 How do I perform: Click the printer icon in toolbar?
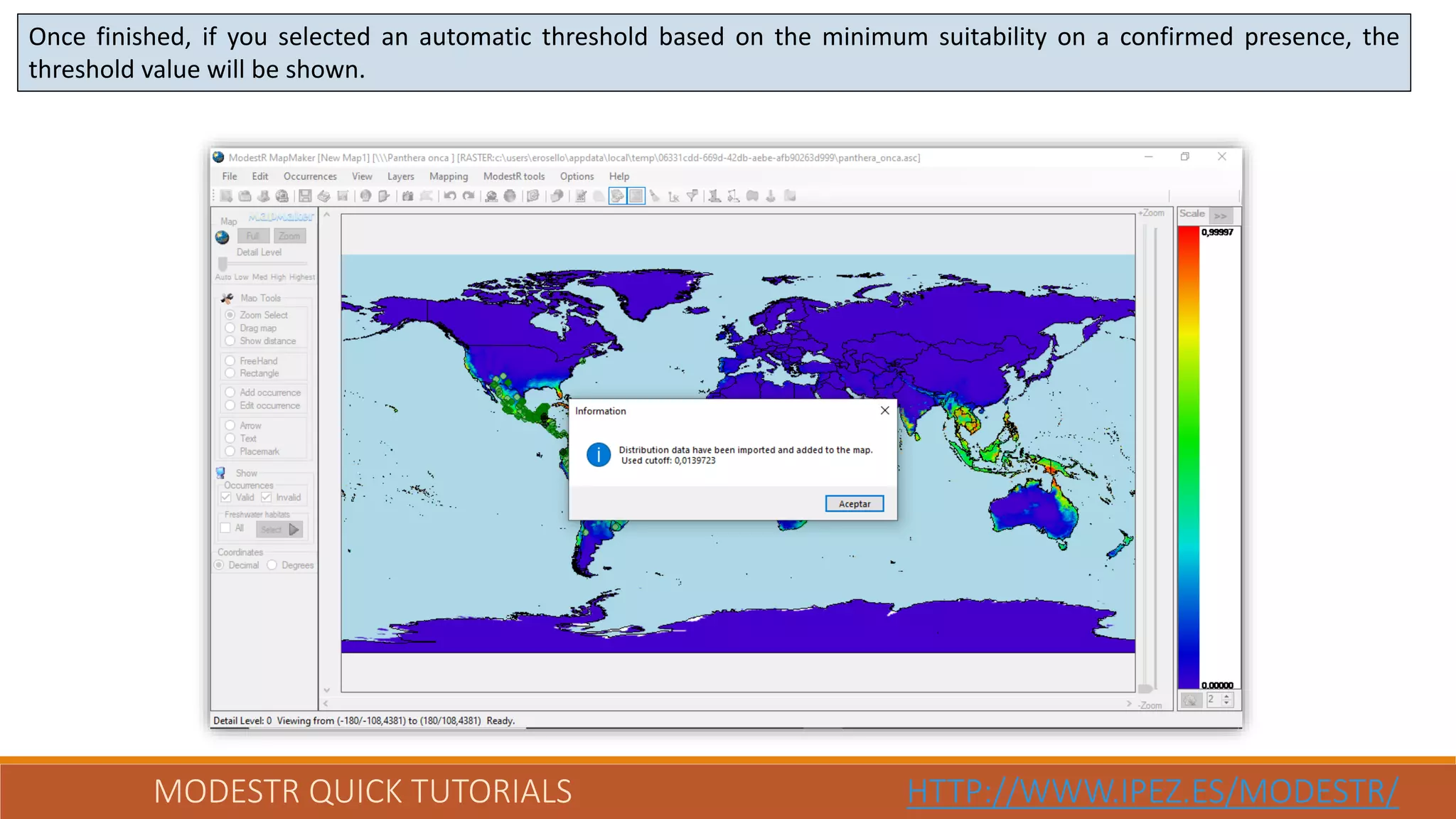(323, 196)
